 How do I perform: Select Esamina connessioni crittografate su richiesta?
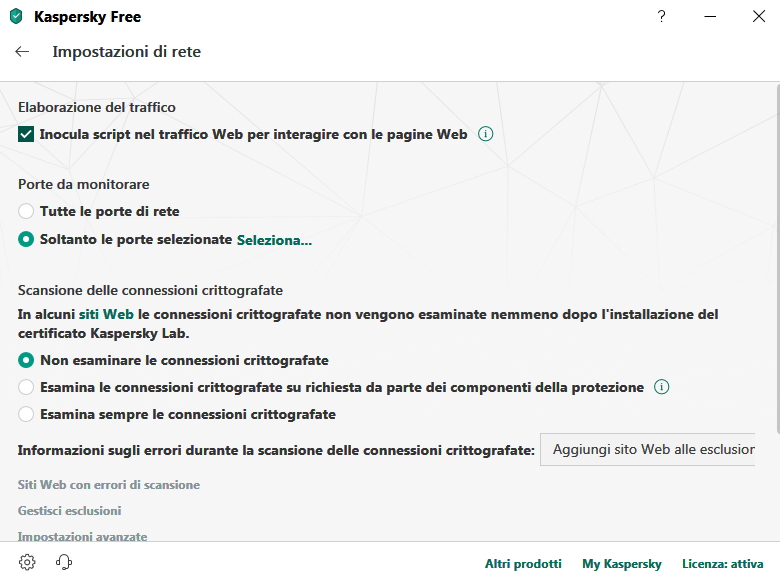(26, 387)
